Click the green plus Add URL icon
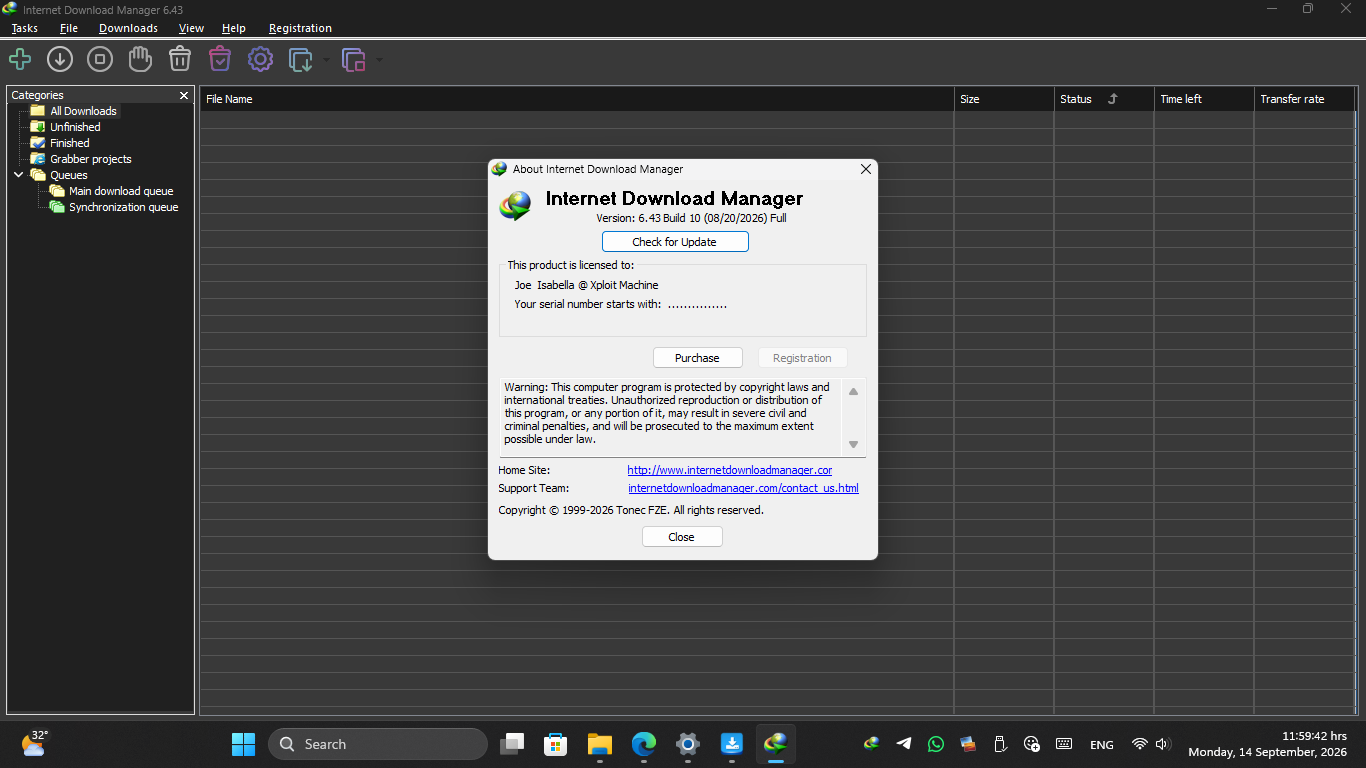Image resolution: width=1366 pixels, height=768 pixels. pyautogui.click(x=20, y=60)
